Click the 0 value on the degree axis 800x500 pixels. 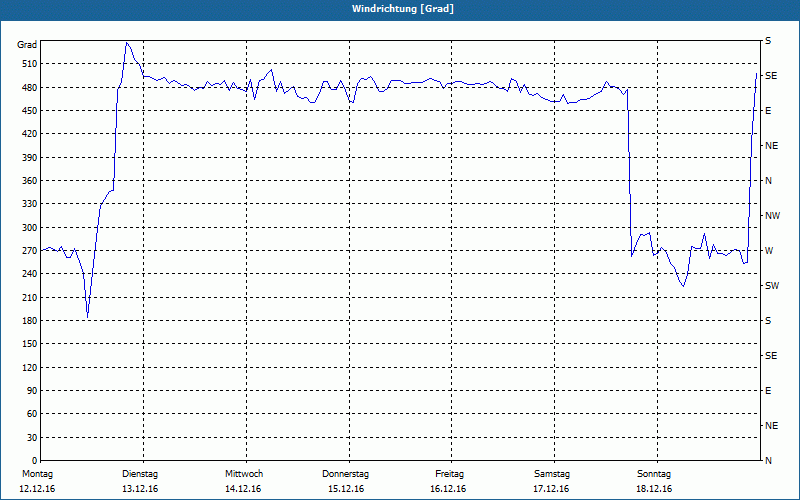point(35,461)
